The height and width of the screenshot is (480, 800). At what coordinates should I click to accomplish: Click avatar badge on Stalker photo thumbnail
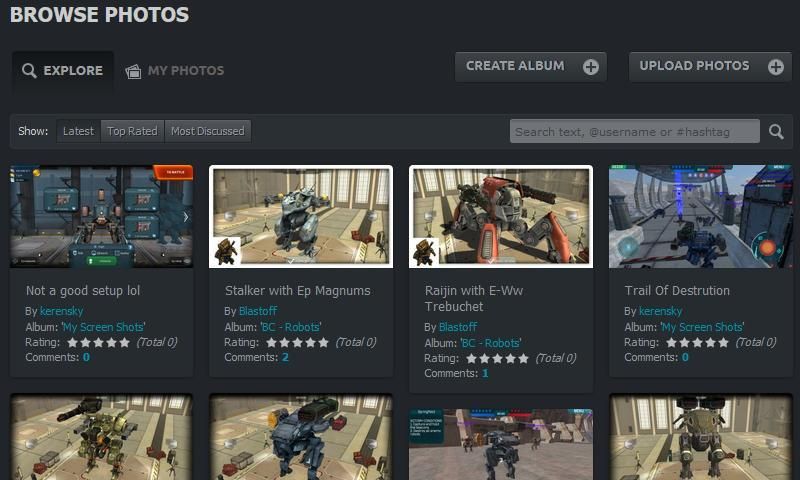(x=224, y=251)
